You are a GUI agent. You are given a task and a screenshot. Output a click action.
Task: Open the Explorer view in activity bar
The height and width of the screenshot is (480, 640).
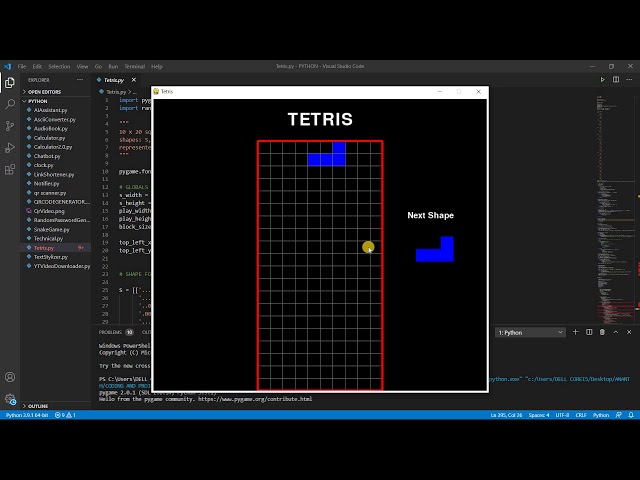(10, 83)
